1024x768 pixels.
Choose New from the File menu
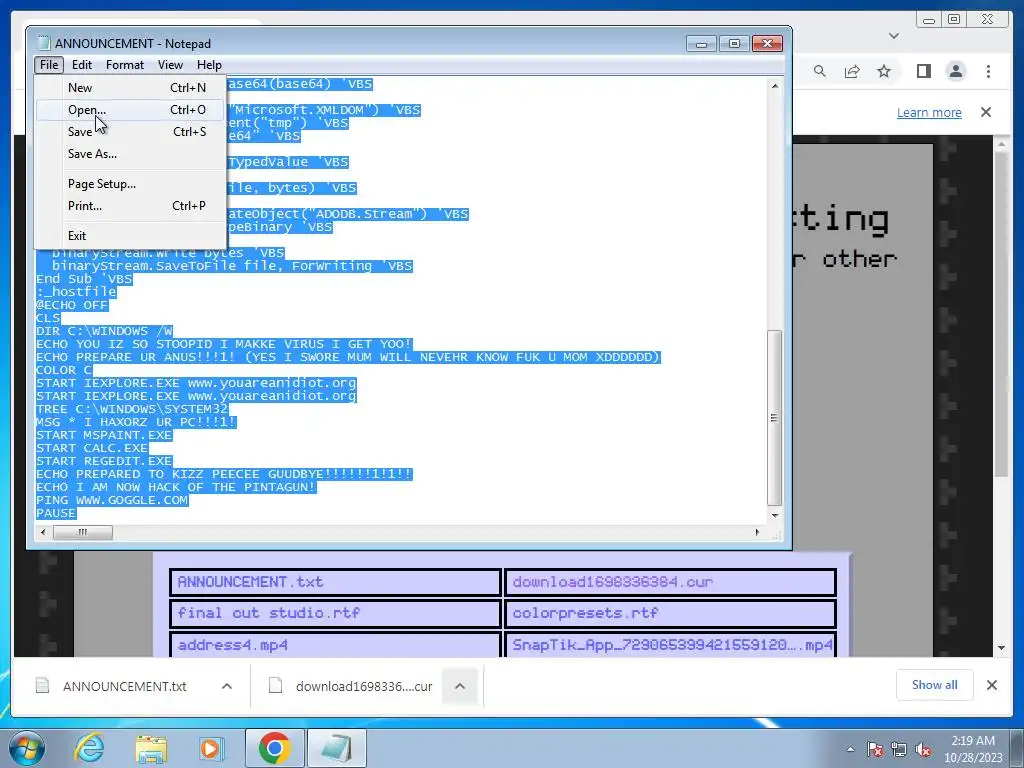[x=130, y=88]
